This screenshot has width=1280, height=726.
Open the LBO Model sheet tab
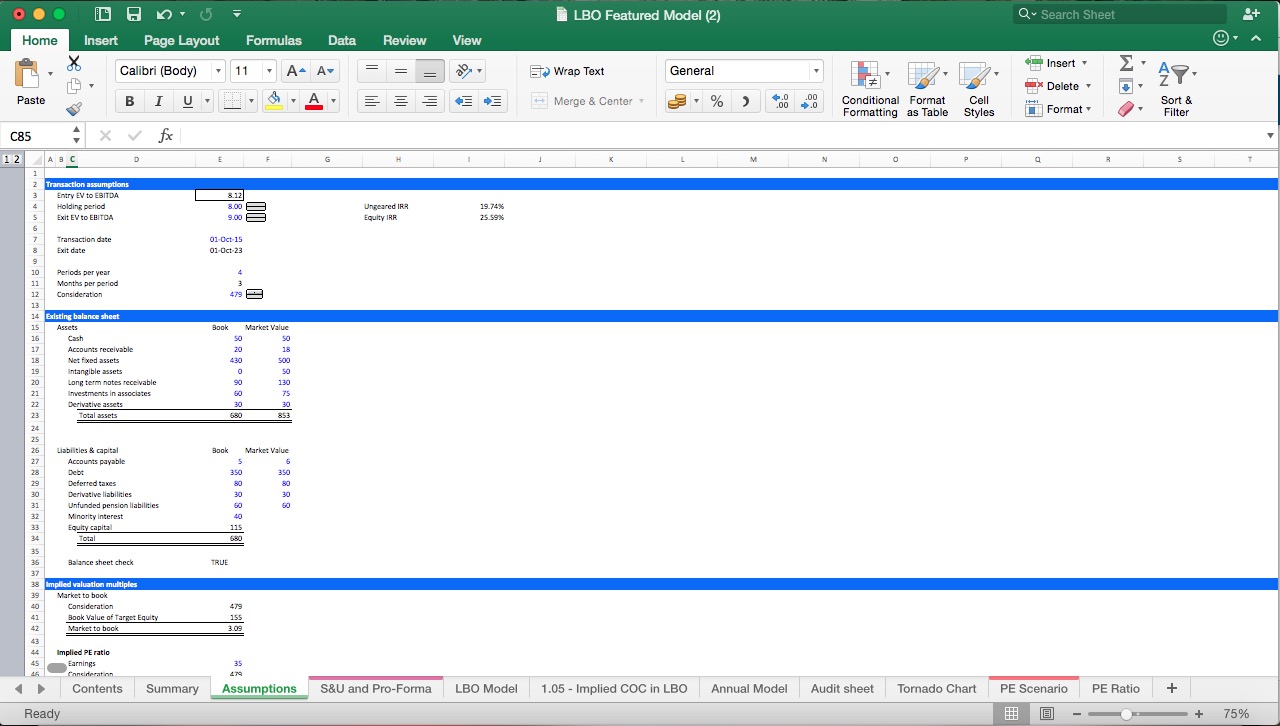(486, 688)
